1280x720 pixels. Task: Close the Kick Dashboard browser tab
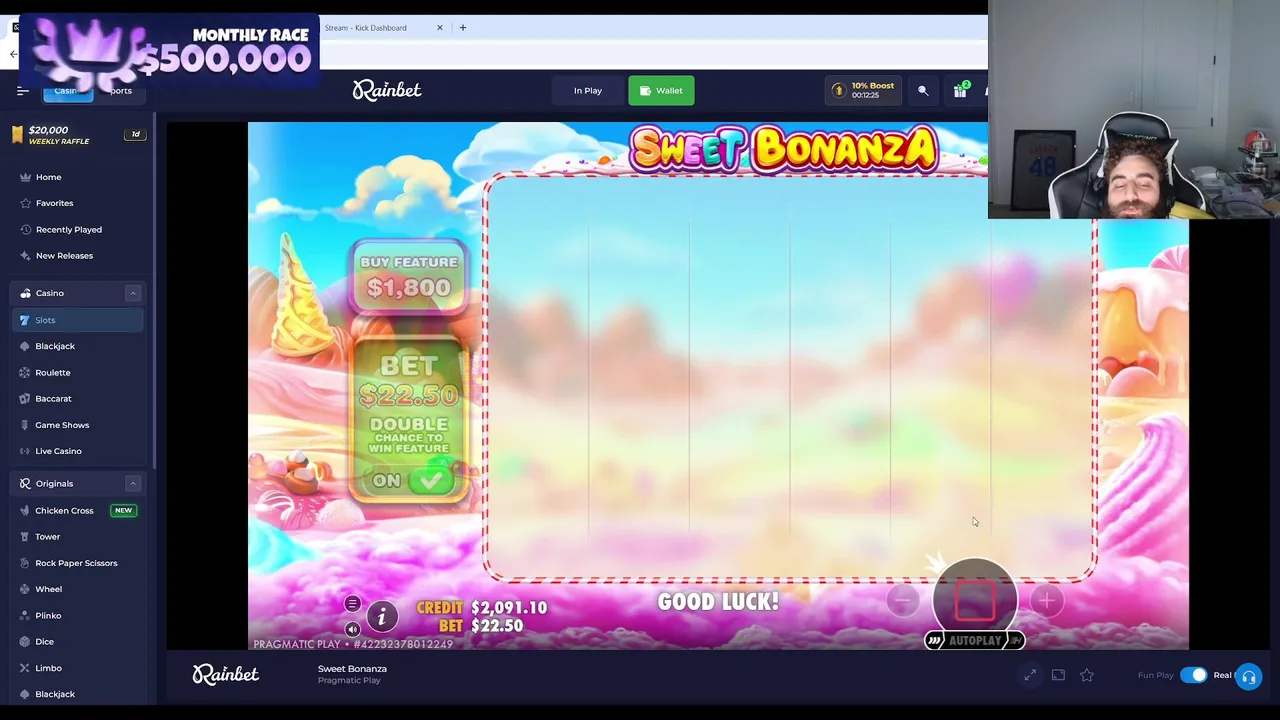[439, 27]
